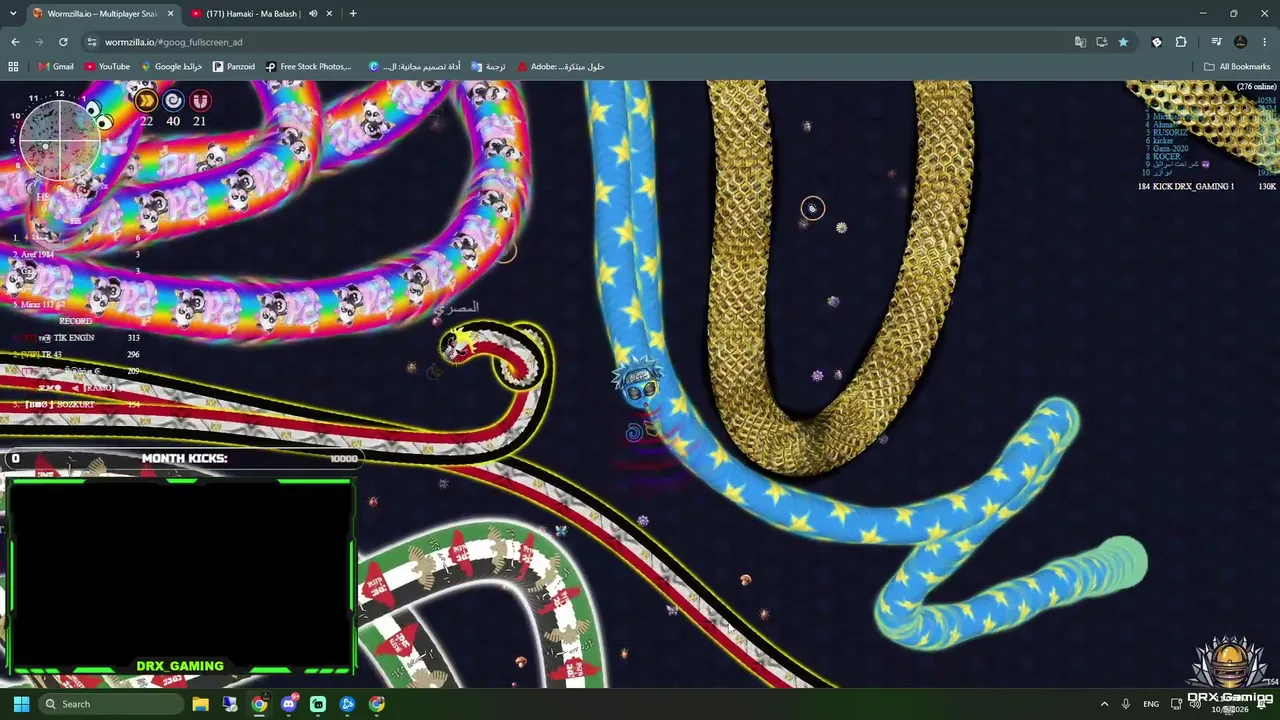Click the taskbar microphone icon

tap(1126, 704)
